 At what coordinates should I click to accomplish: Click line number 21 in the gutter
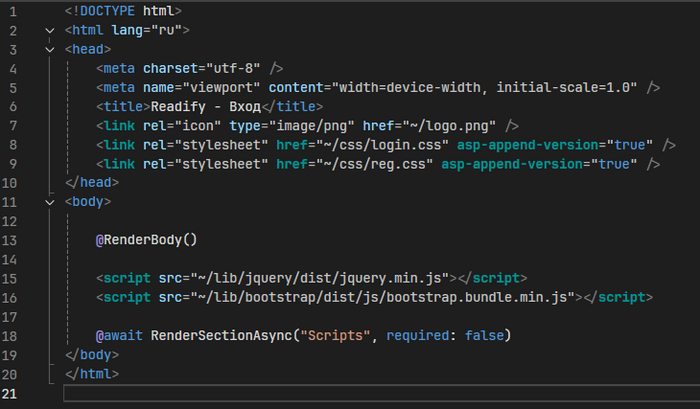[x=12, y=393]
